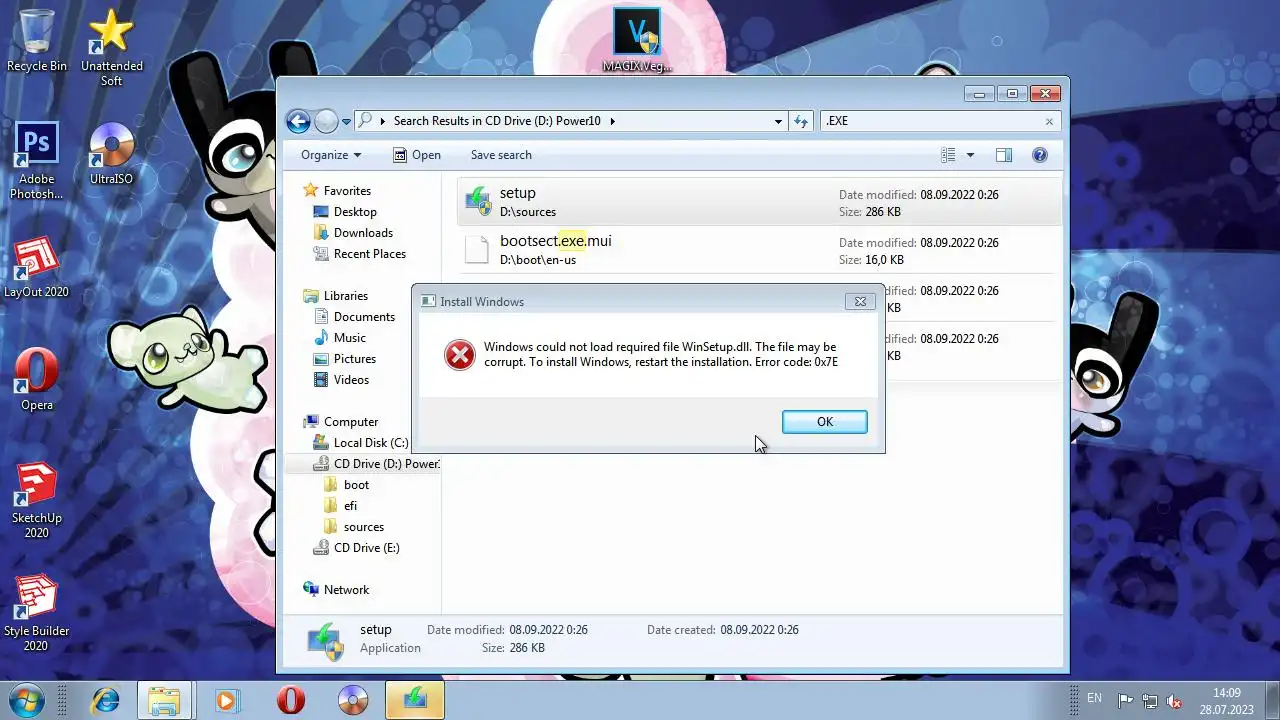Launch Adobe Photoshop desktop shortcut
The height and width of the screenshot is (720, 1280).
(37, 161)
